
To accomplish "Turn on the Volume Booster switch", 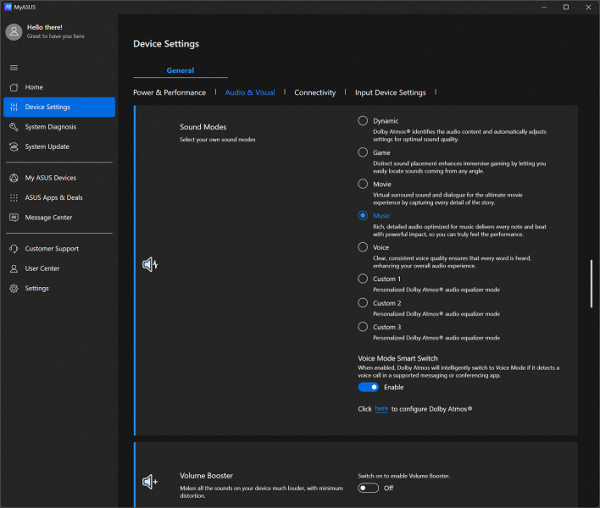I will click(x=368, y=487).
